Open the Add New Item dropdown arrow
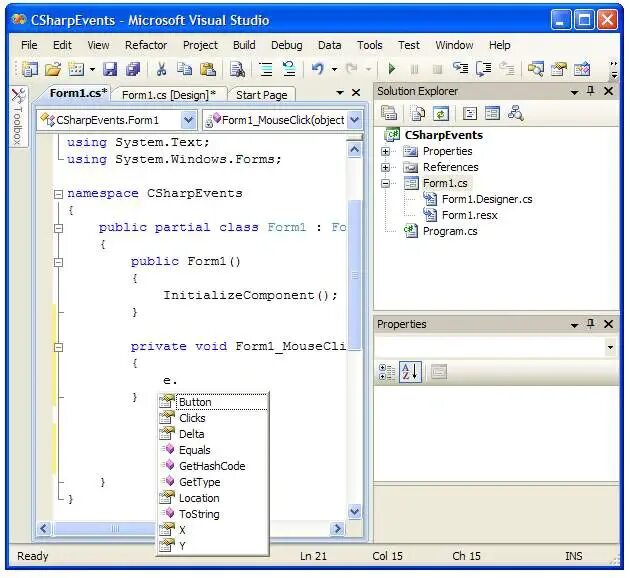Image resolution: width=630 pixels, height=578 pixels. [x=92, y=69]
